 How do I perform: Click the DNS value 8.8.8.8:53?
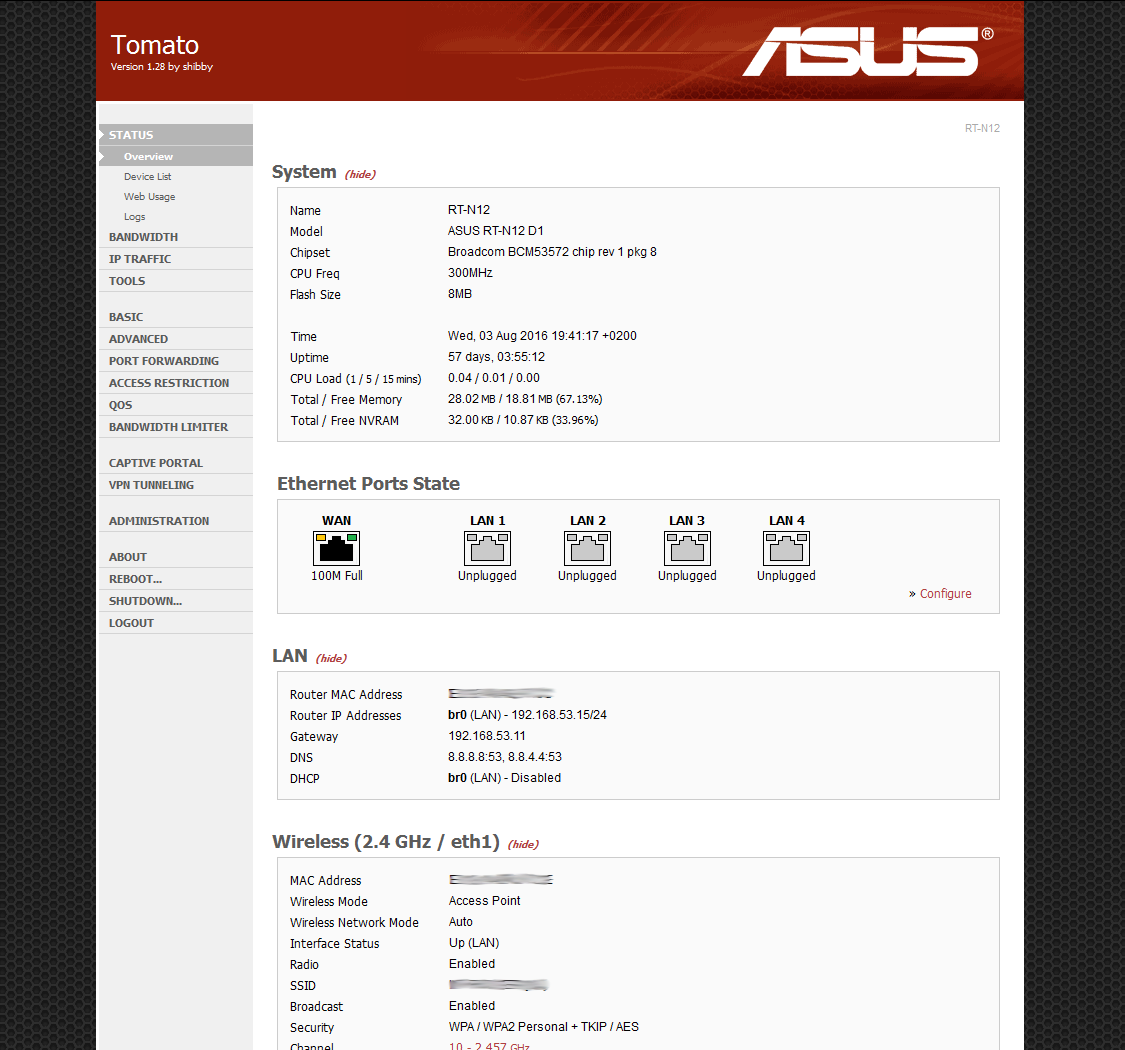click(504, 756)
